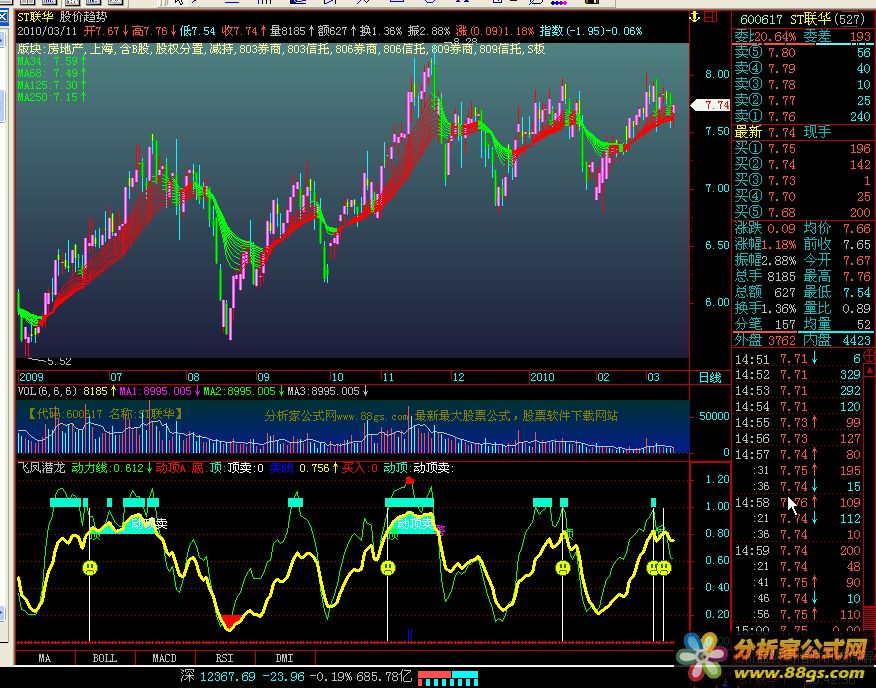Screen dimensions: 876x688
Task: Click the blue buy marker near indicator baseline
Action: pos(409,633)
